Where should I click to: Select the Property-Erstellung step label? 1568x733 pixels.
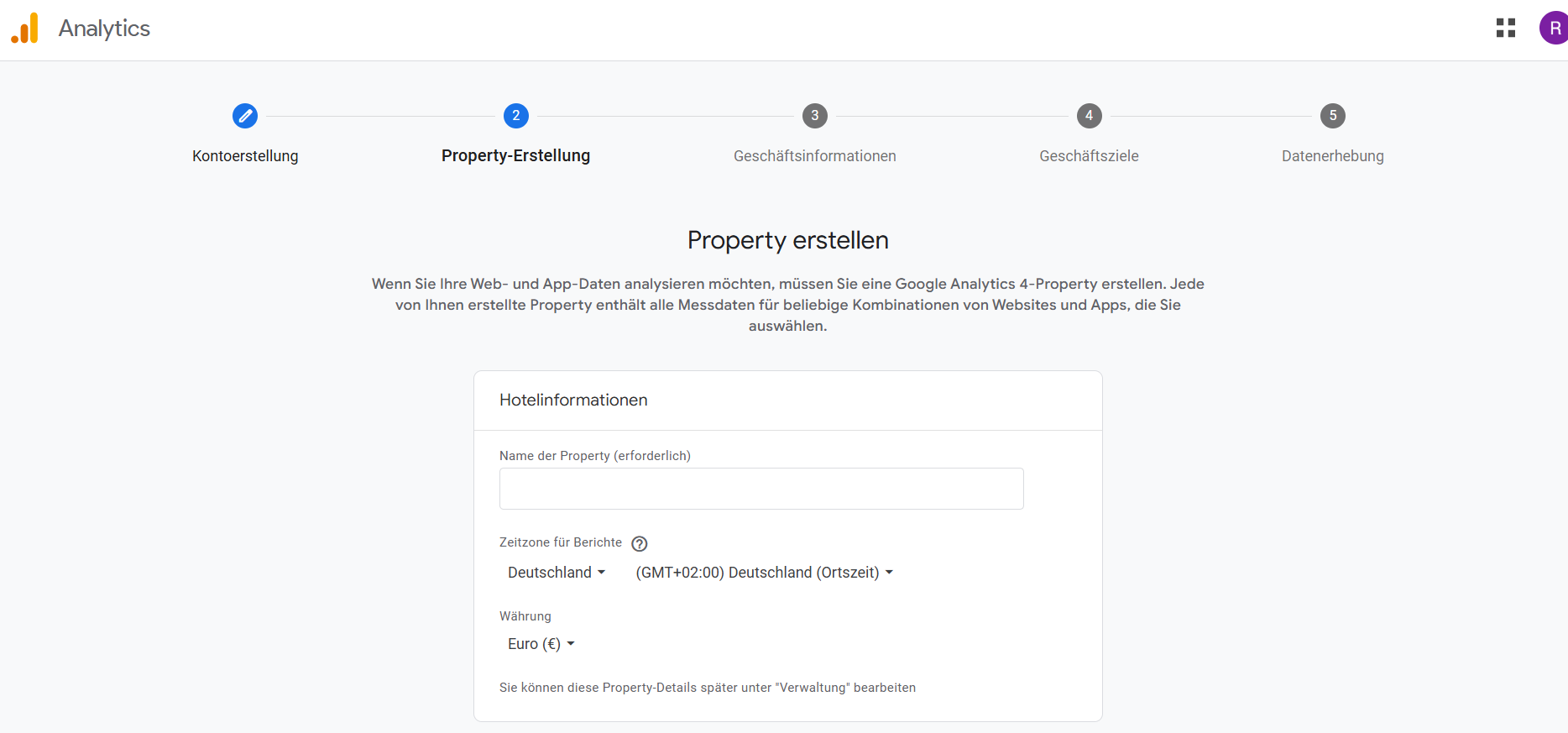[x=515, y=156]
